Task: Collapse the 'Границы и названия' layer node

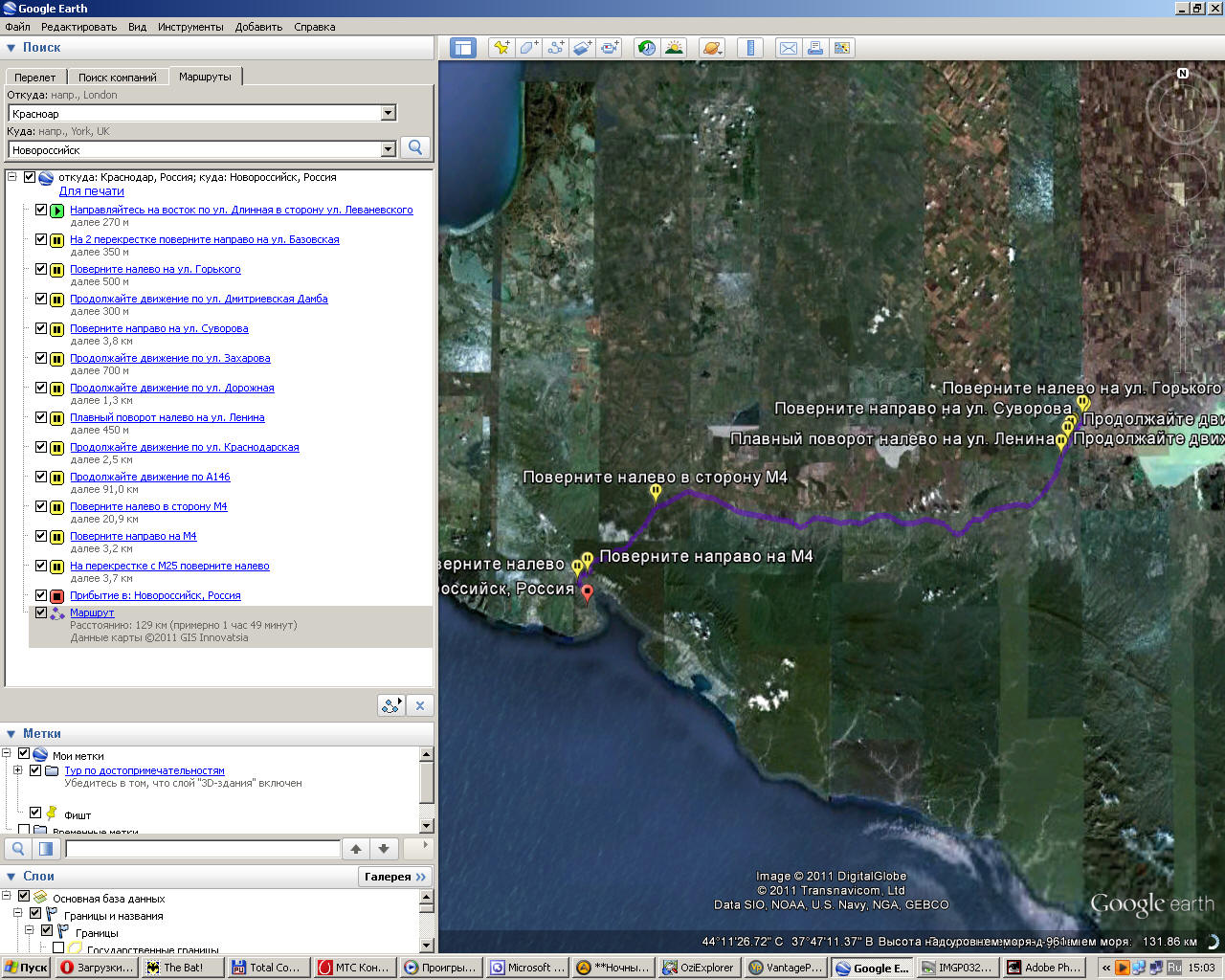Action: coord(18,914)
